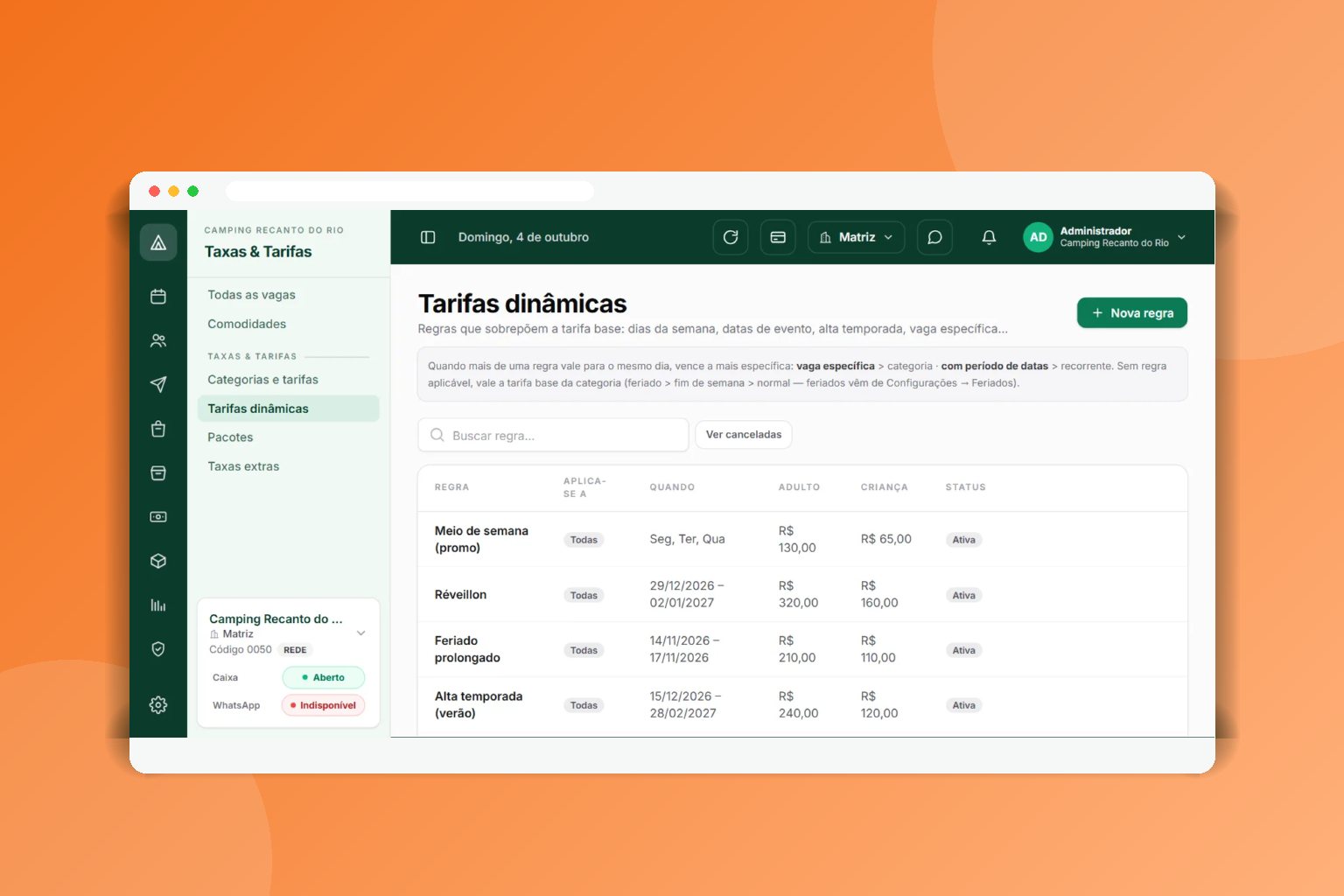Image resolution: width=1344 pixels, height=896 pixels.
Task: Go to Taxas extras
Action: (243, 466)
